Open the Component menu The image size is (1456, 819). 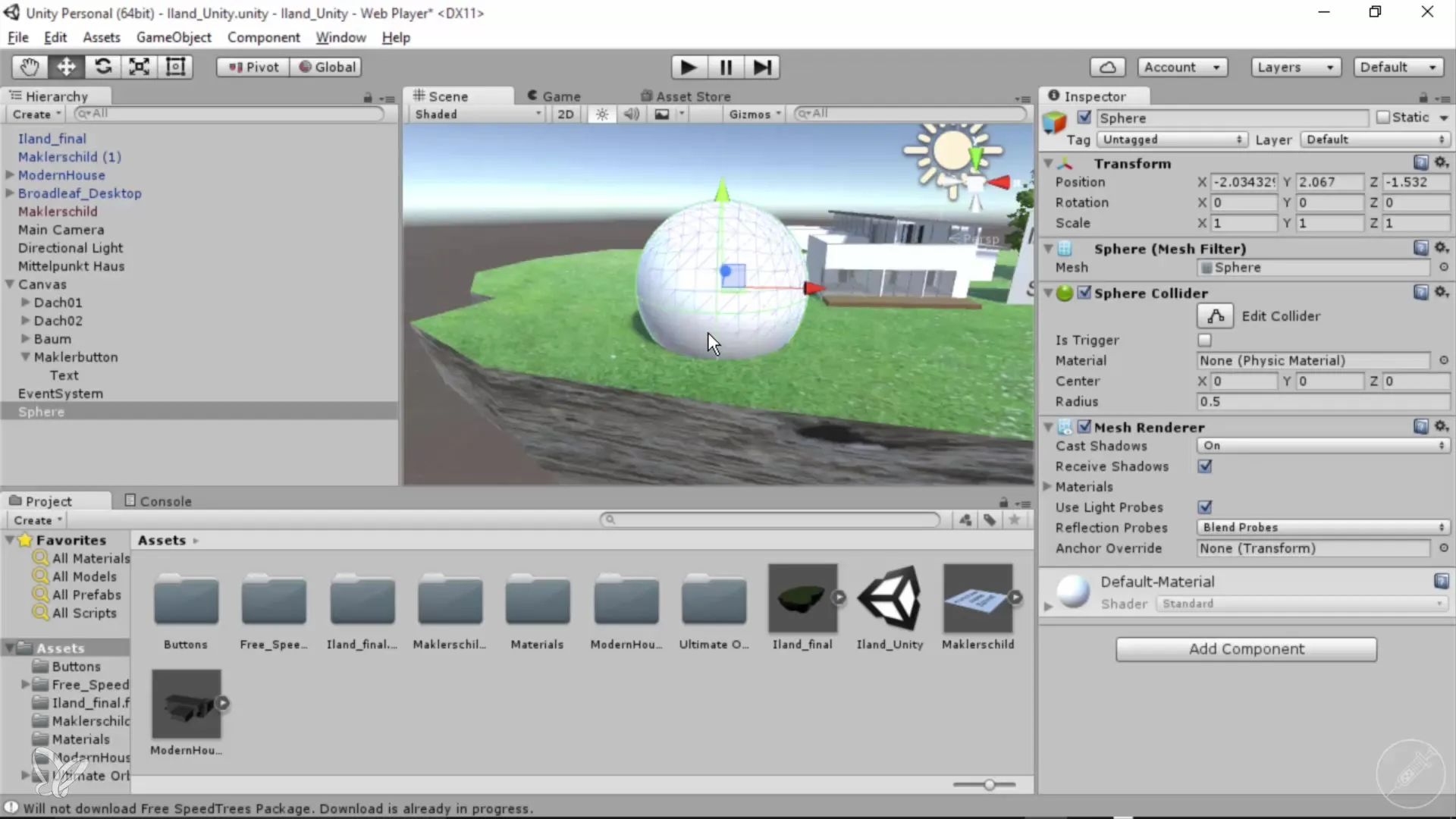pyautogui.click(x=263, y=37)
